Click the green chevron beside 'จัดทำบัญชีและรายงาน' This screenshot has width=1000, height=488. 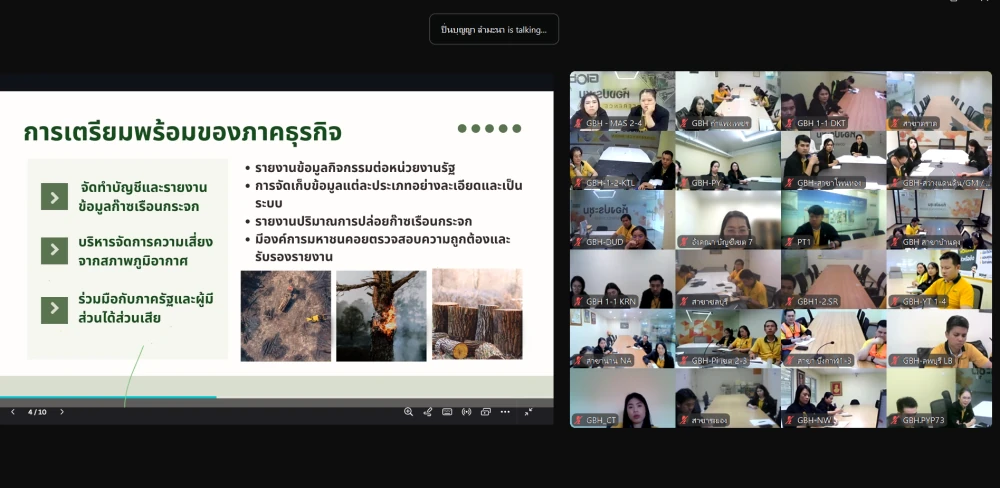(54, 196)
